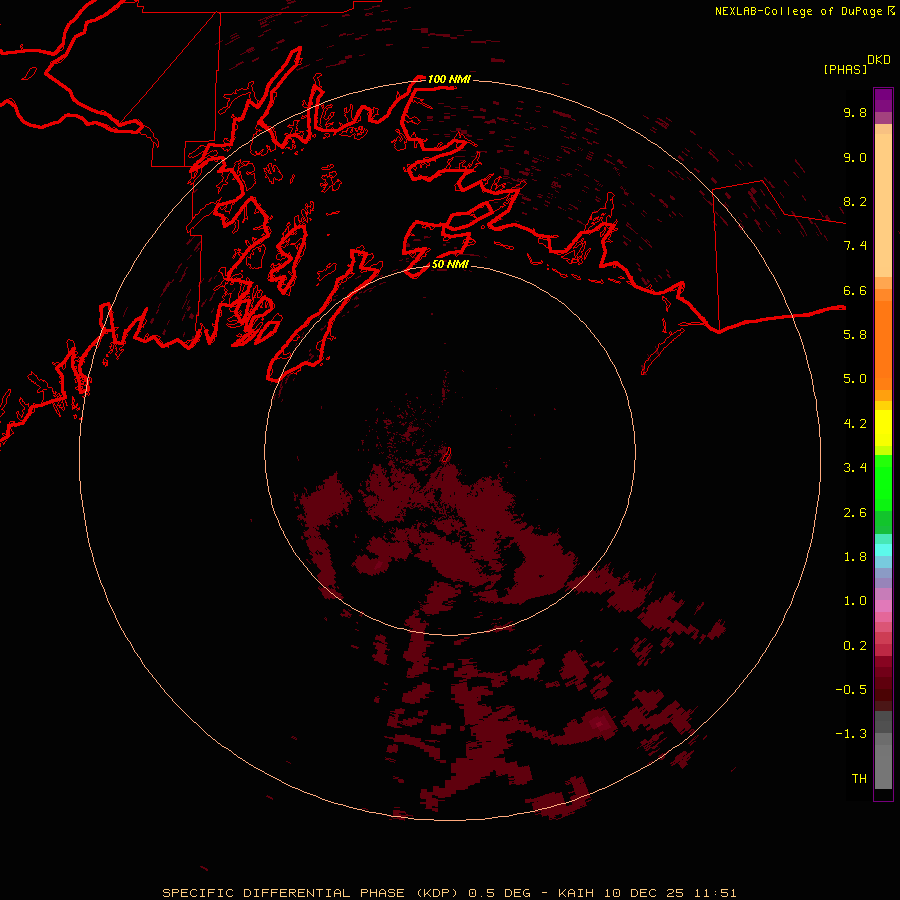
Task: Pick the bright green band on the color bar
Action: click(883, 483)
